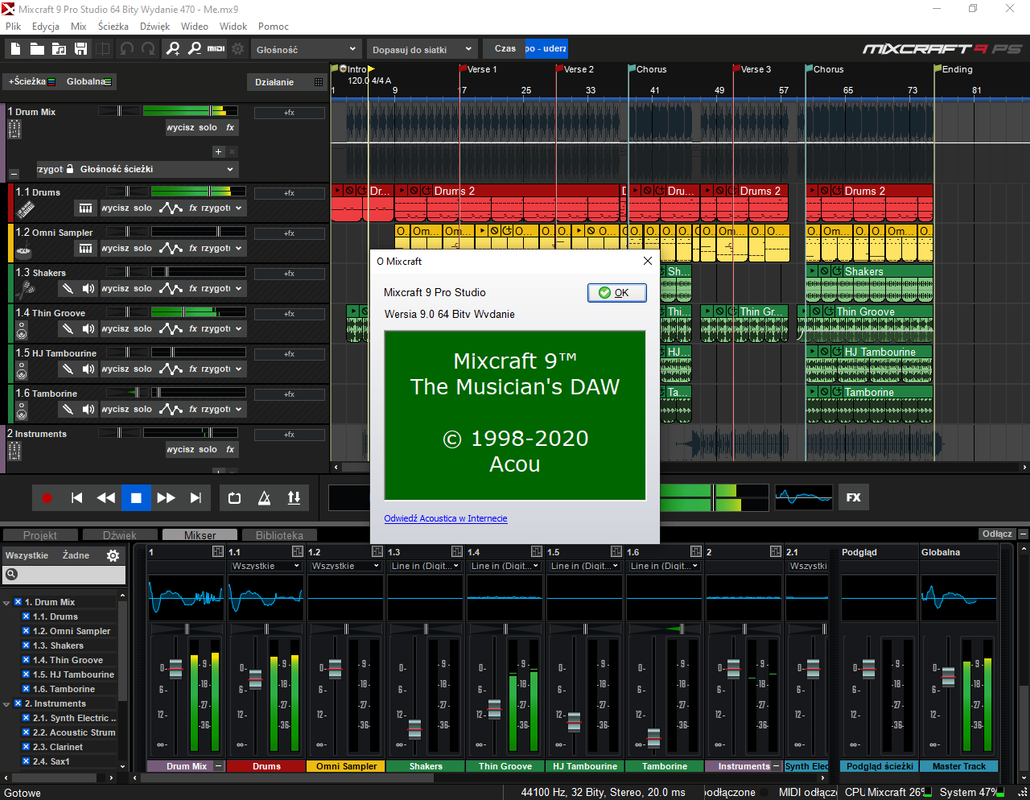1030x800 pixels.
Task: Click the FX button beside the master meter
Action: [x=853, y=498]
